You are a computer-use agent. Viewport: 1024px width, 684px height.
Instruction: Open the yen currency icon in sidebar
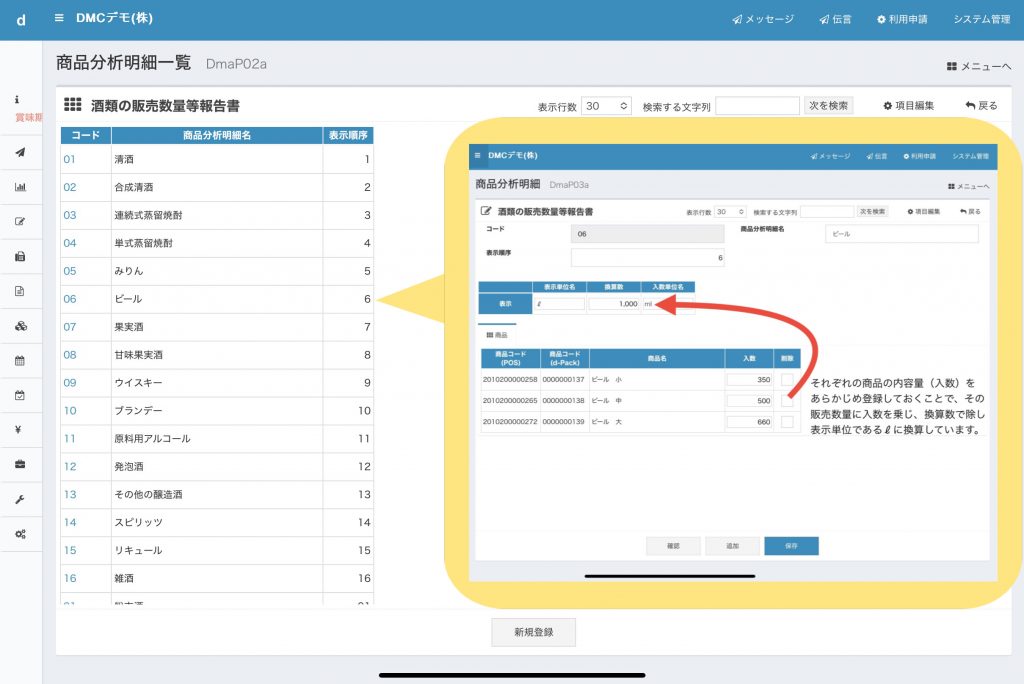(x=20, y=430)
